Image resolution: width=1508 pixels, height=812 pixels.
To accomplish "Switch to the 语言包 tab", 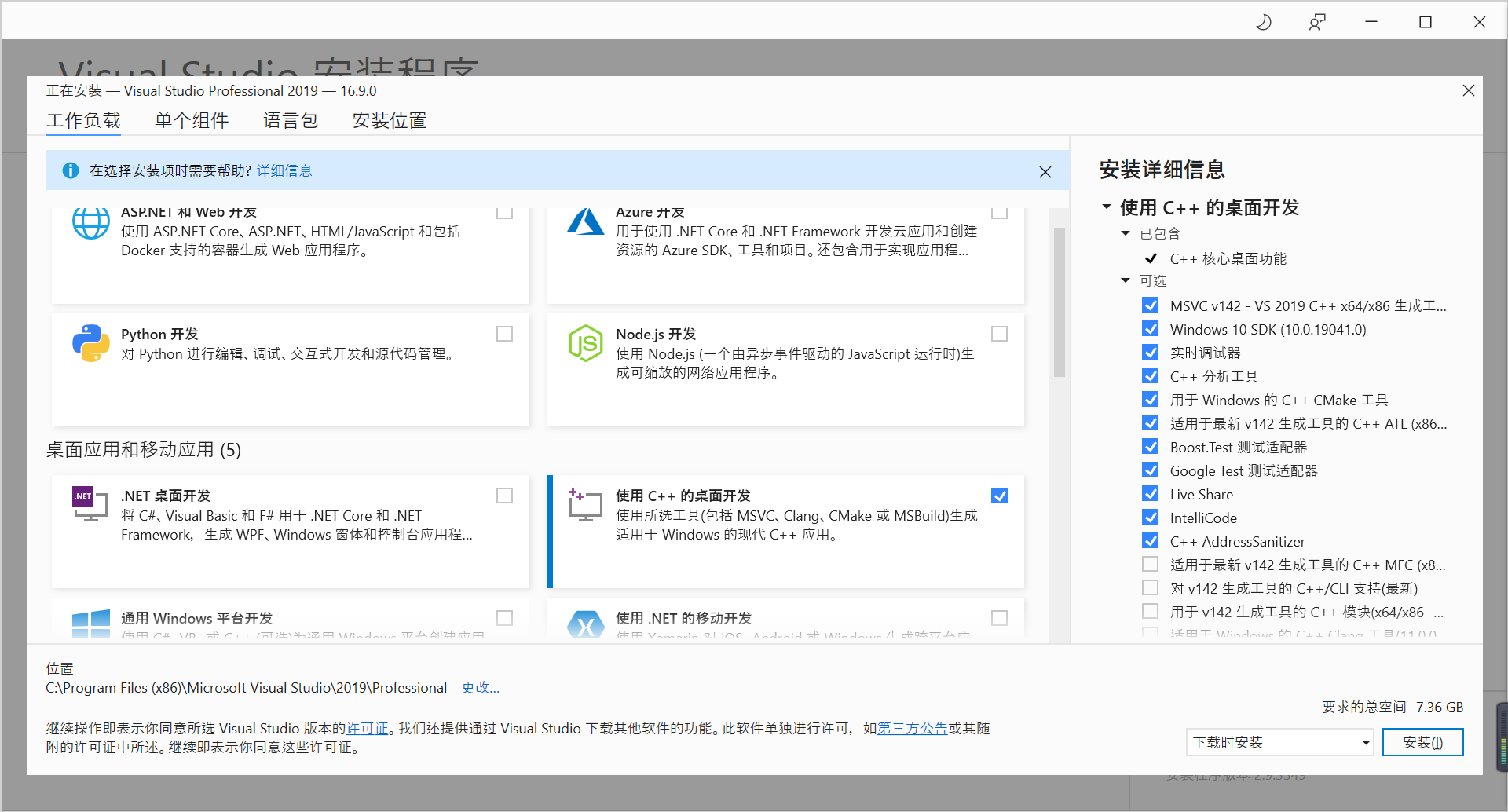I will click(291, 120).
